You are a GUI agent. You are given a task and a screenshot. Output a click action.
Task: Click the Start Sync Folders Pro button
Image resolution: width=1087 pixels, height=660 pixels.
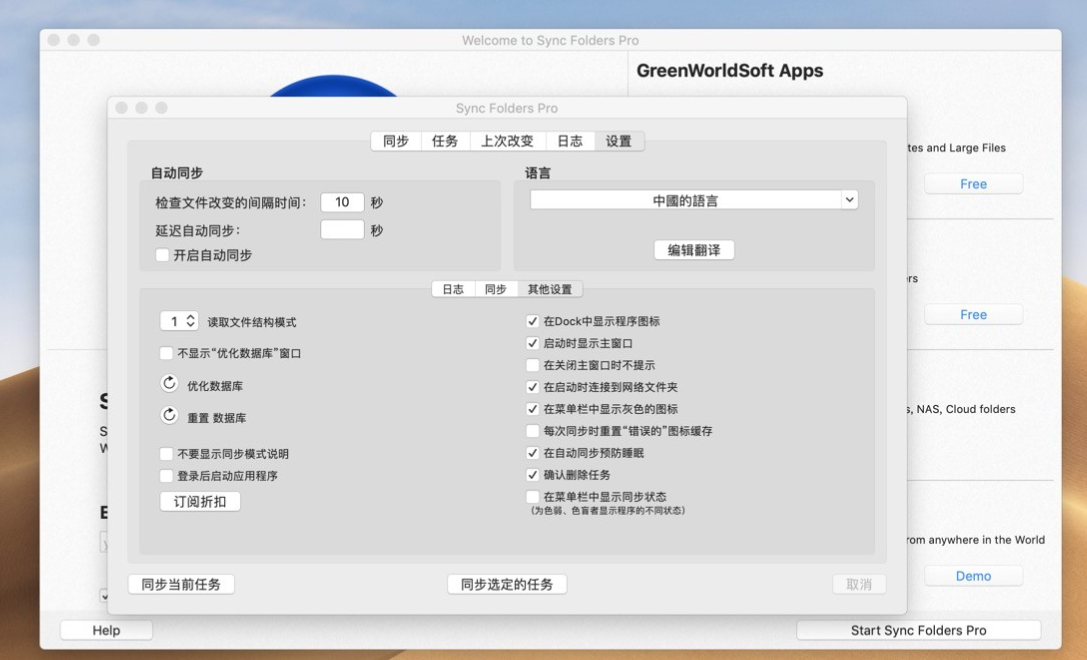tap(918, 630)
